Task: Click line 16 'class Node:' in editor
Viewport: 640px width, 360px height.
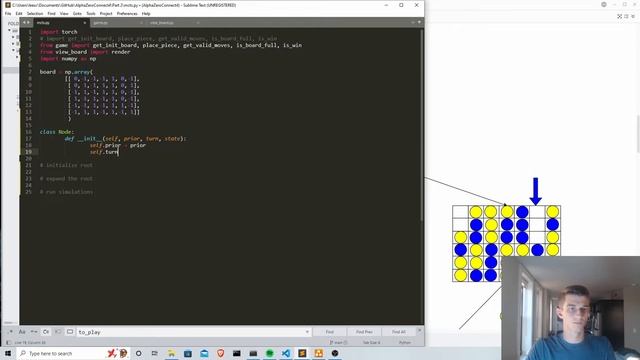Action: tap(57, 132)
